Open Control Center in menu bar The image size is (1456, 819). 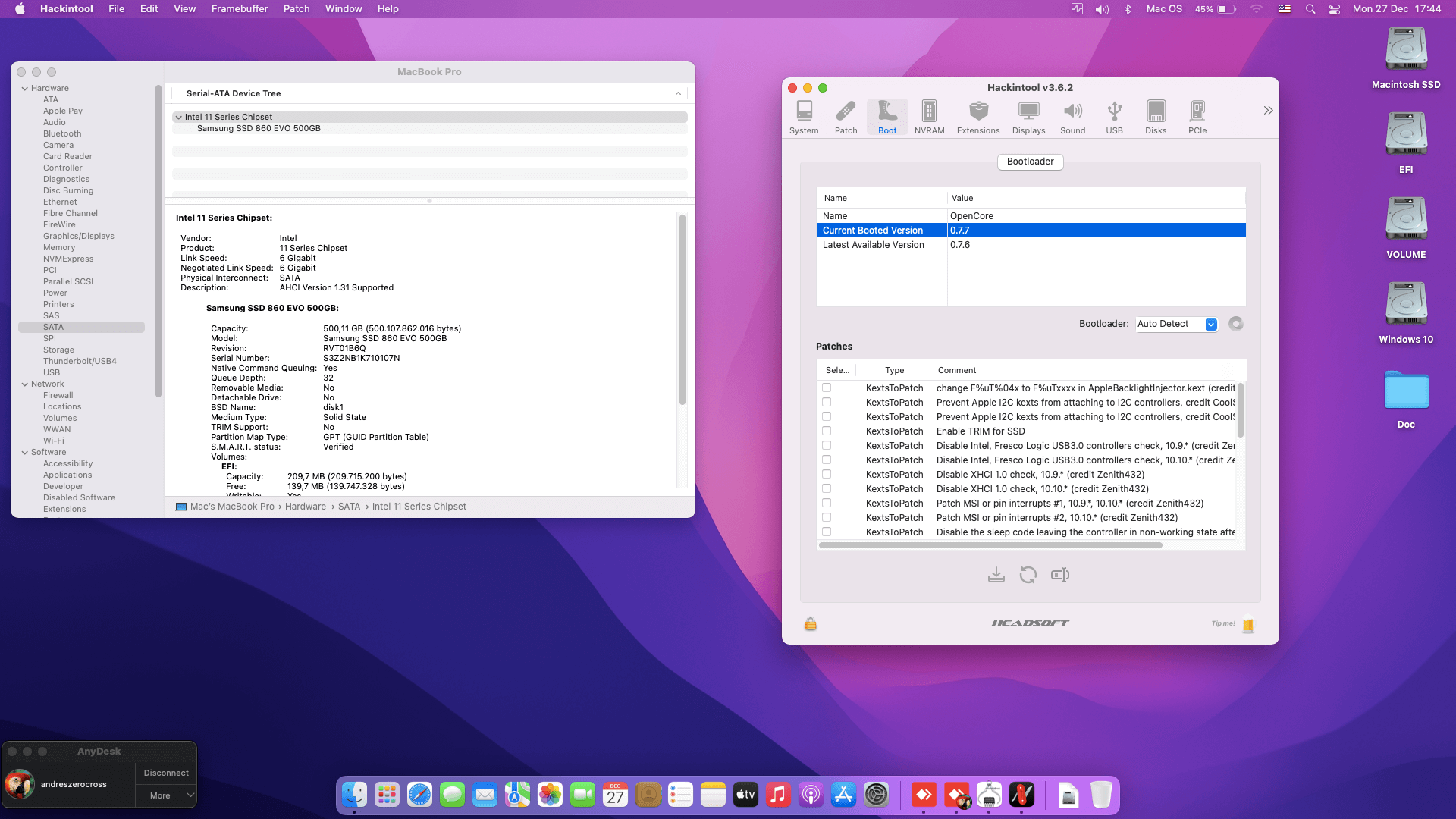click(x=1335, y=9)
